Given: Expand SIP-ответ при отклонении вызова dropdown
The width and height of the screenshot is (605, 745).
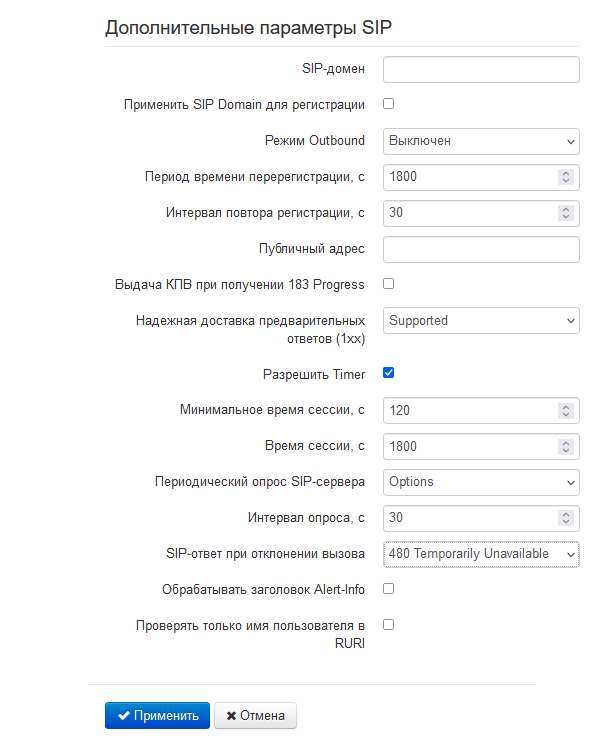Looking at the screenshot, I should pos(481,554).
